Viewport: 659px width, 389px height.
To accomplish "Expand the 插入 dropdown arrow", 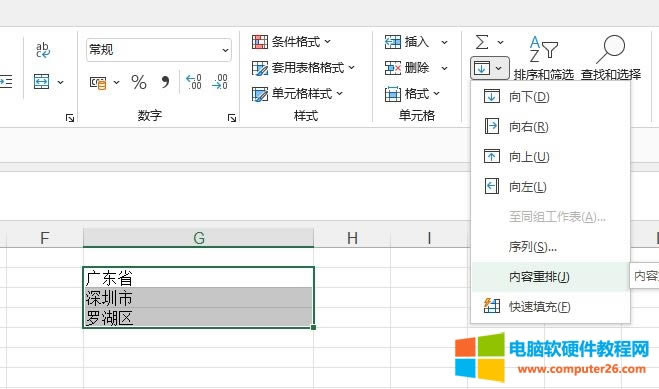I will 444,42.
